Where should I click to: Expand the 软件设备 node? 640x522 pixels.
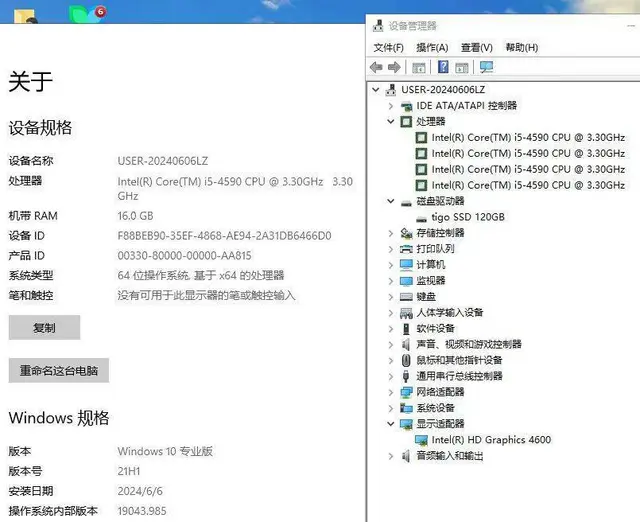click(391, 329)
